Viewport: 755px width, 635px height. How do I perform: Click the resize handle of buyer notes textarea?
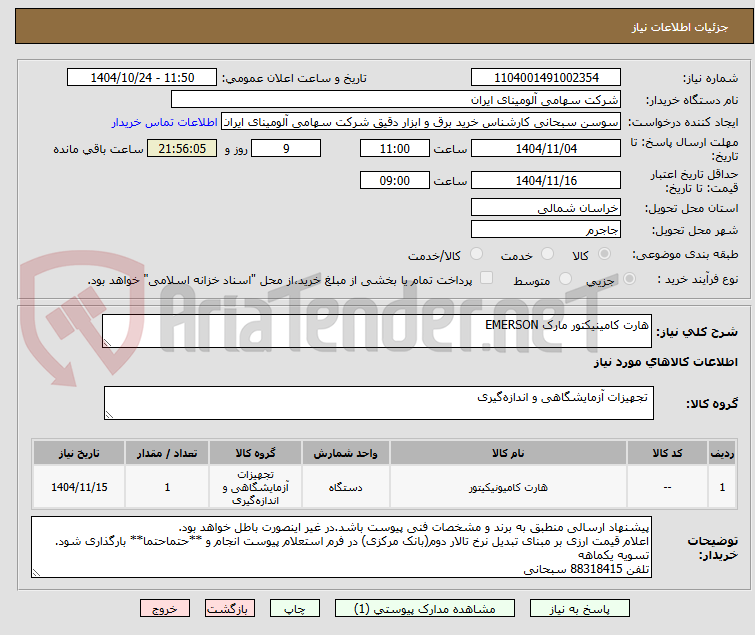[x=36, y=572]
